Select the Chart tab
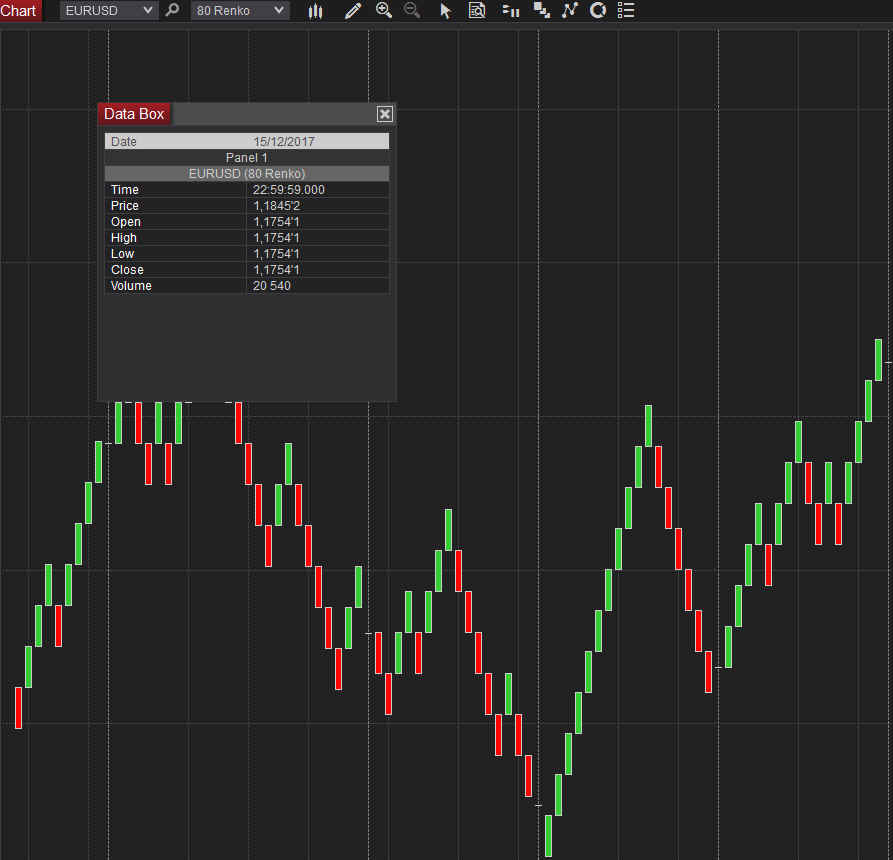This screenshot has height=860, width=893. 20,10
